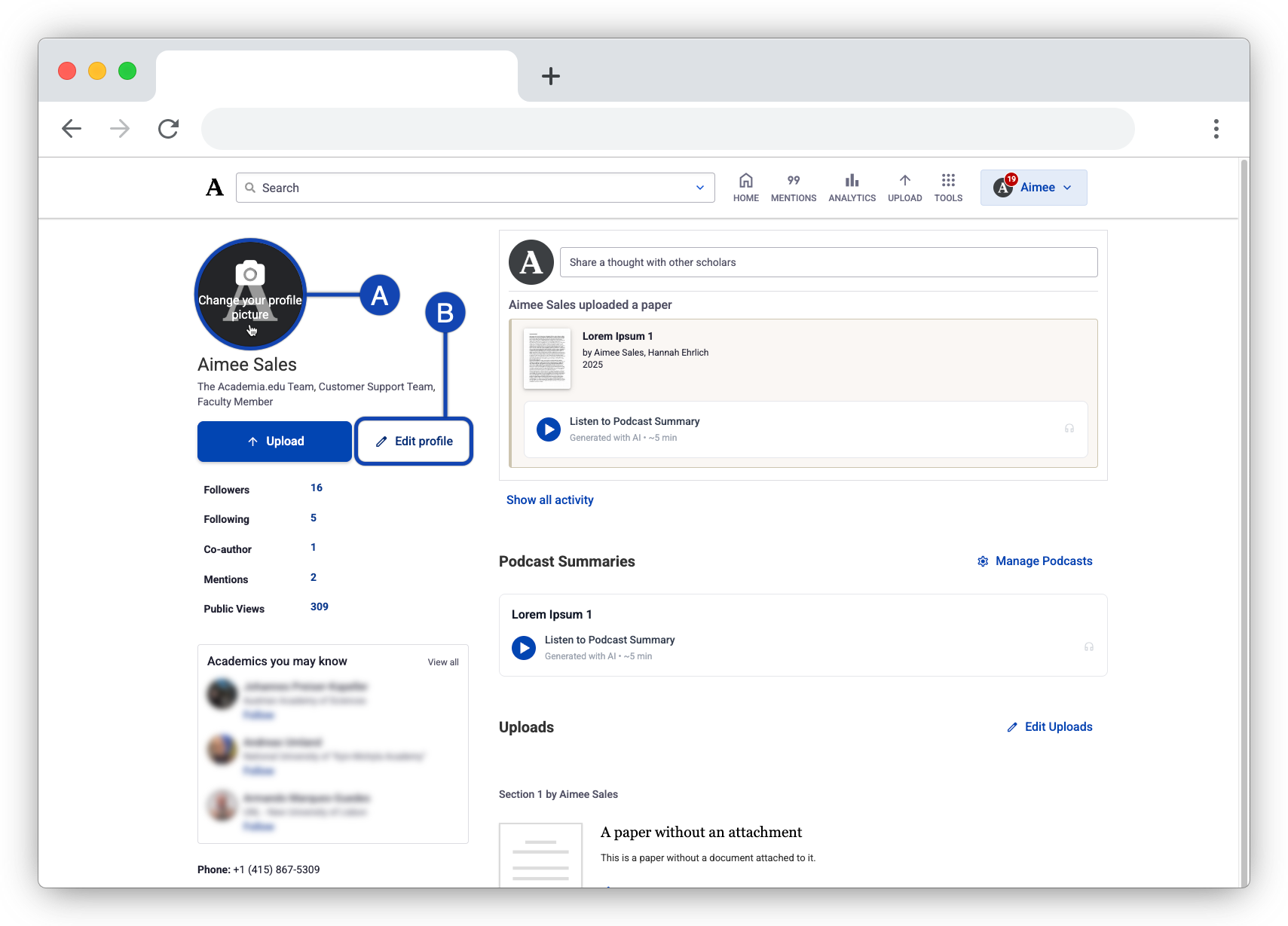The image size is (1288, 926).
Task: Open the Lorem Ipsum 1 title in activity feed
Action: (x=617, y=336)
